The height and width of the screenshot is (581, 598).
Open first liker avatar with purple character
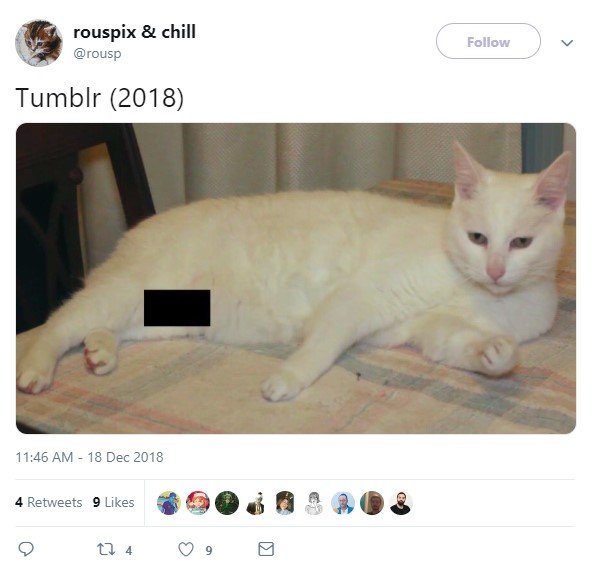click(x=169, y=503)
